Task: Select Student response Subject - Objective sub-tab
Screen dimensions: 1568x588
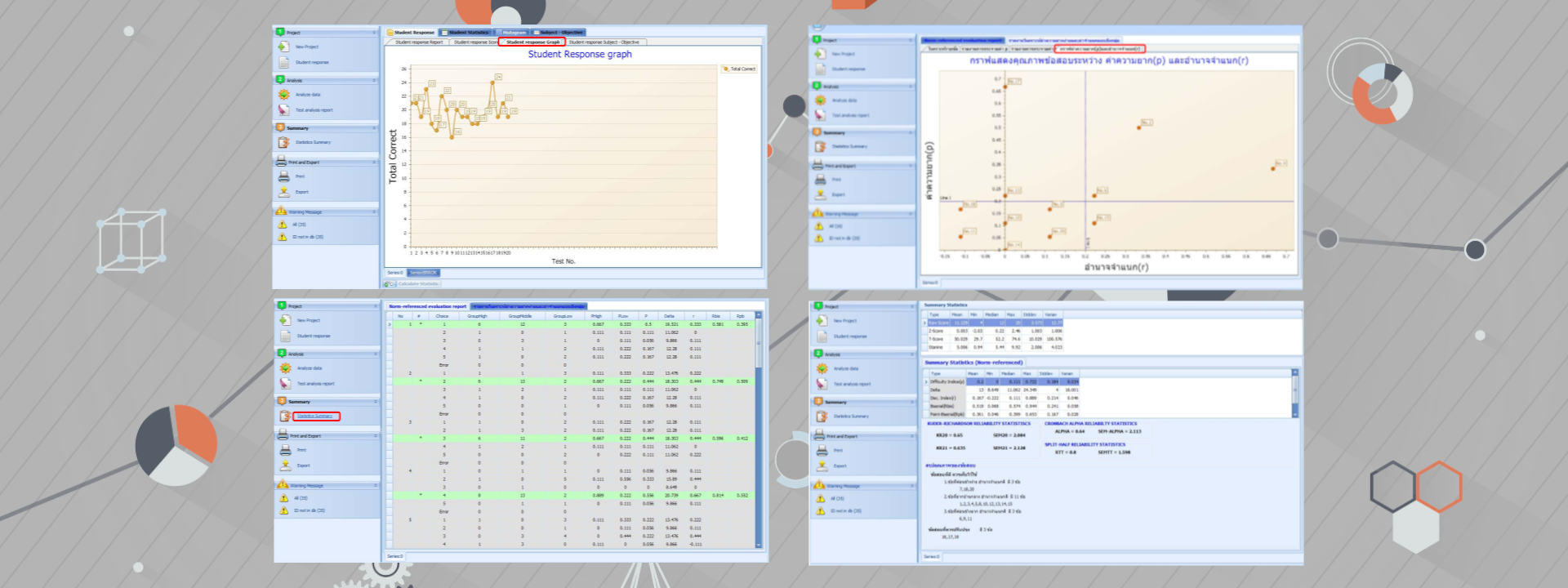Action: (x=604, y=42)
